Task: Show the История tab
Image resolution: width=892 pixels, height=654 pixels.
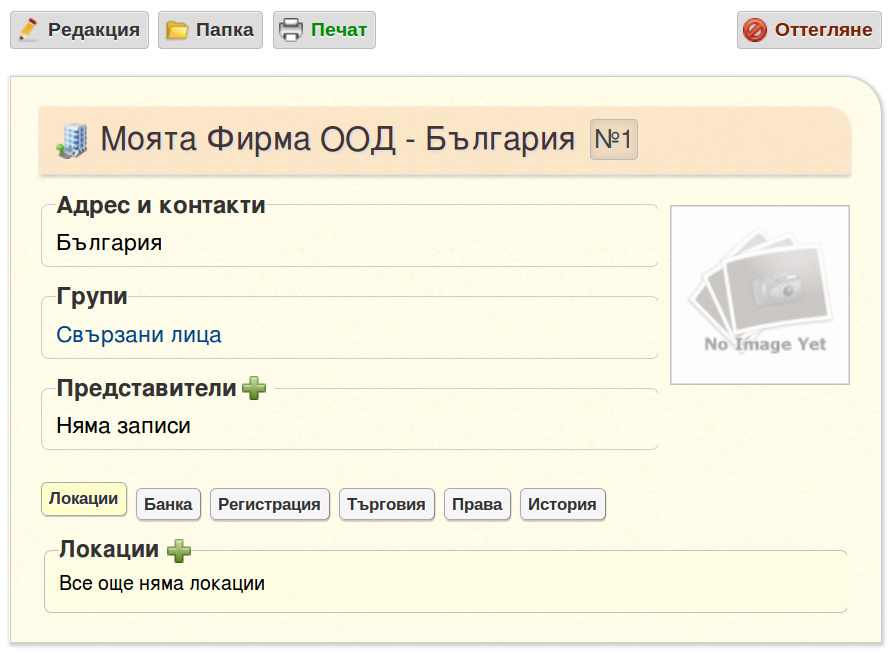Action: coord(563,504)
